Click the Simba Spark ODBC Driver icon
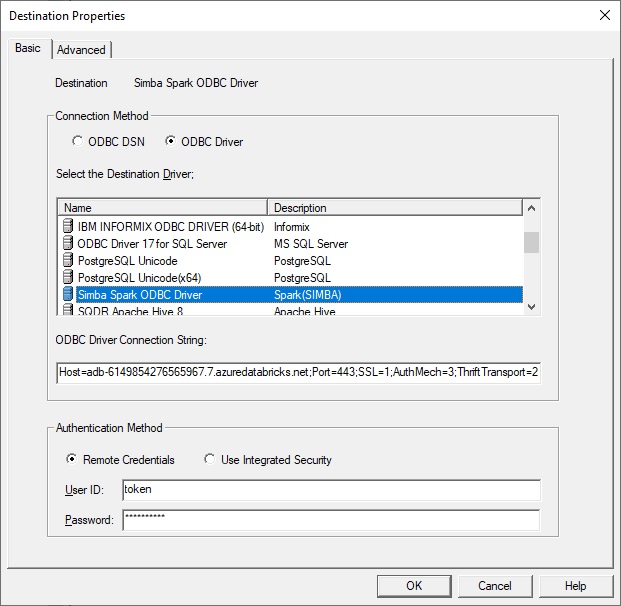This screenshot has height=606, width=621. (x=68, y=295)
